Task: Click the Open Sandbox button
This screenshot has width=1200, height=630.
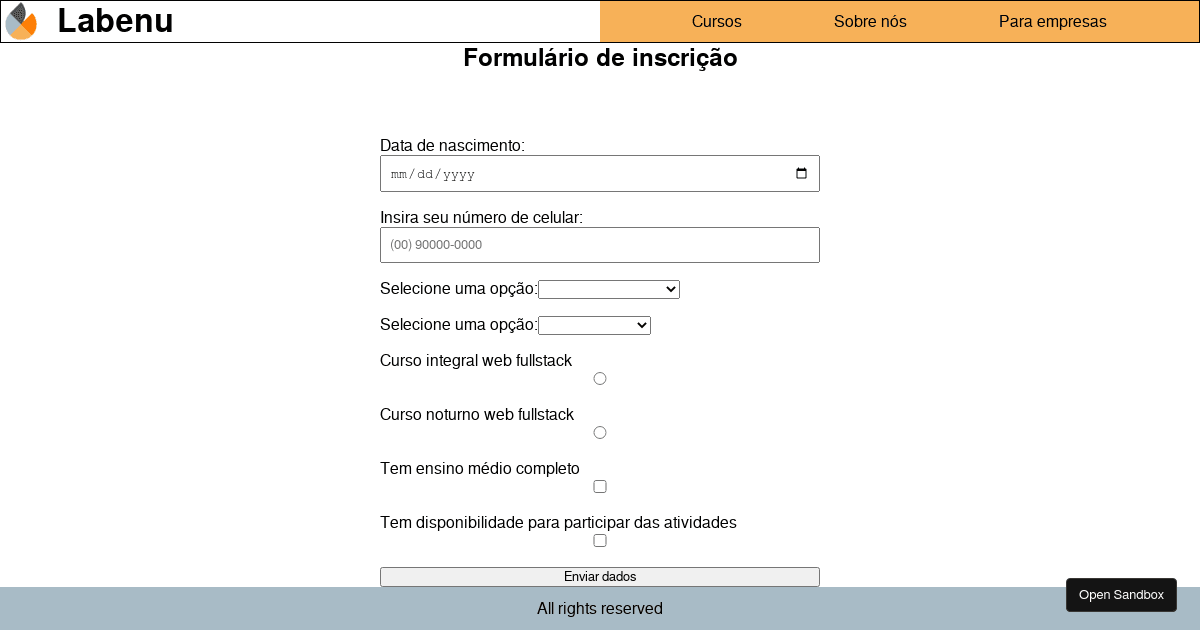Action: tap(1121, 594)
